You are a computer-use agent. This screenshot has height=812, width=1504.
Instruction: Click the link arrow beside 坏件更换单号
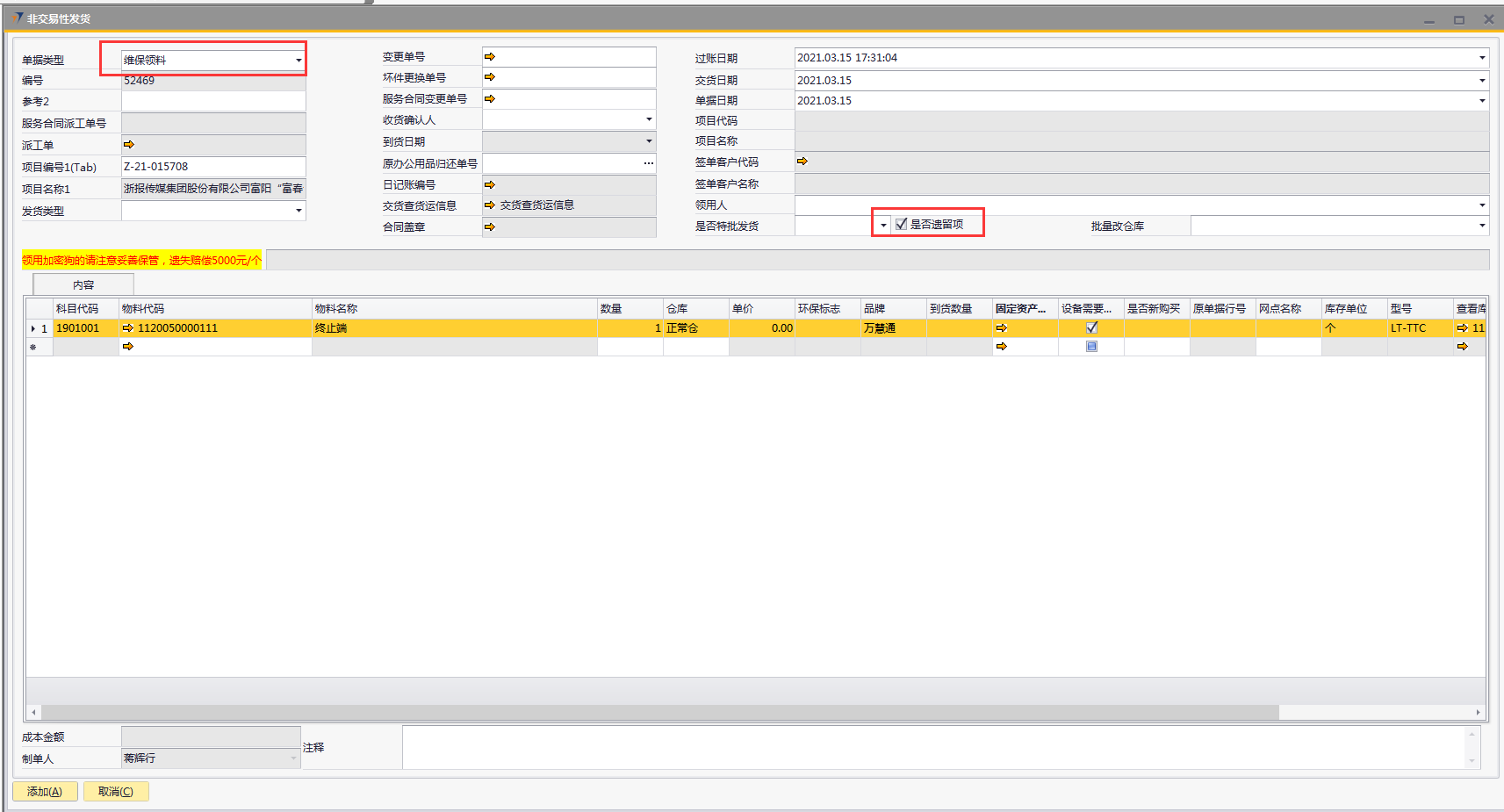(490, 77)
